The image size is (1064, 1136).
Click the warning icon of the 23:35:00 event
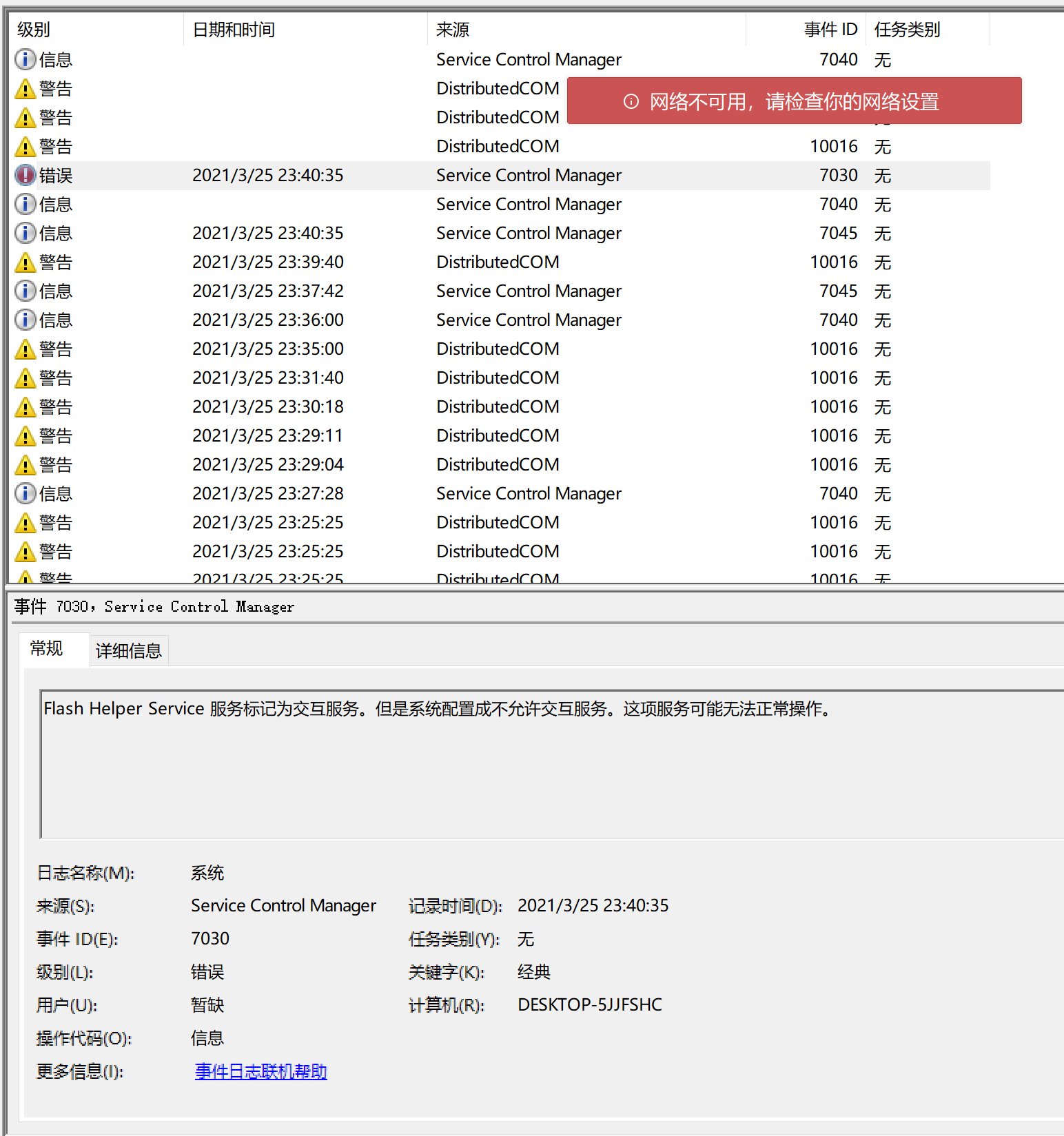click(x=25, y=349)
